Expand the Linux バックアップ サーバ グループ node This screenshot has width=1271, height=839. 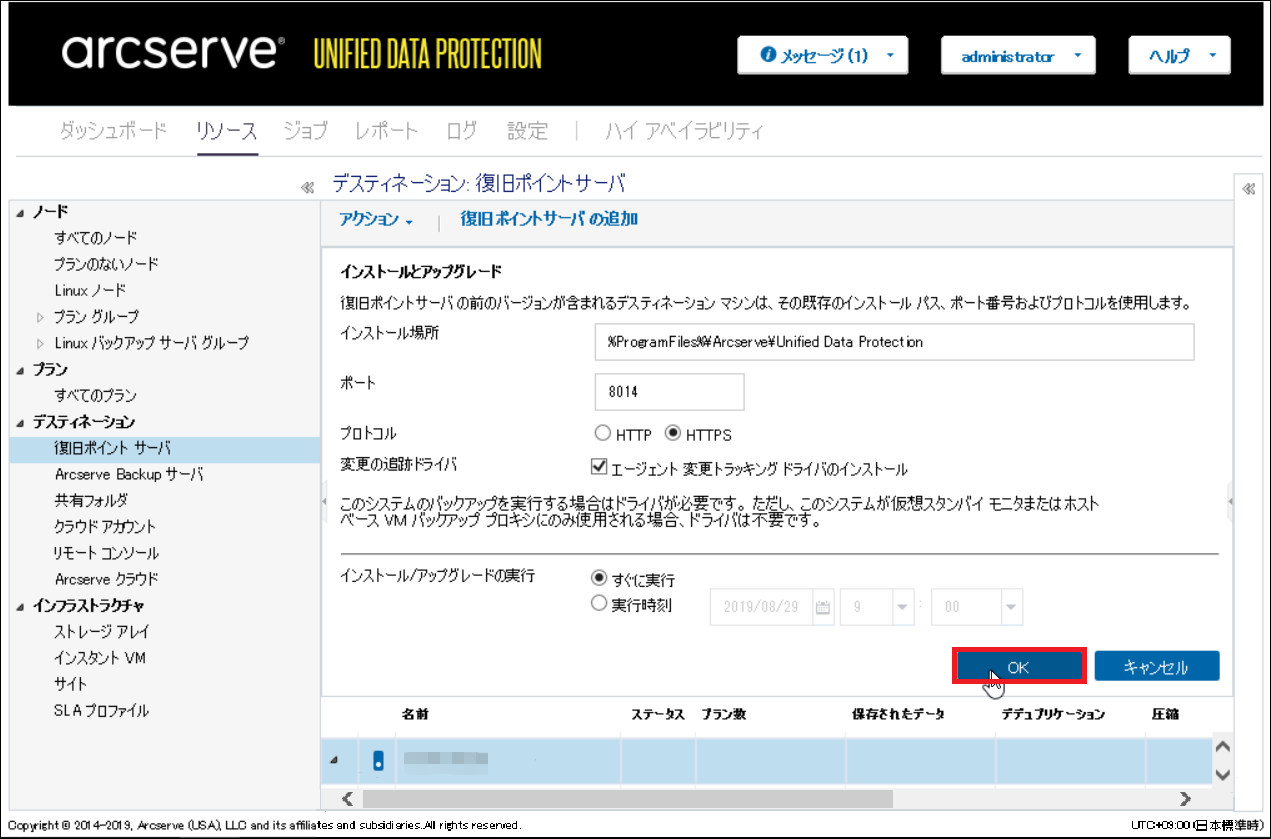[41, 343]
